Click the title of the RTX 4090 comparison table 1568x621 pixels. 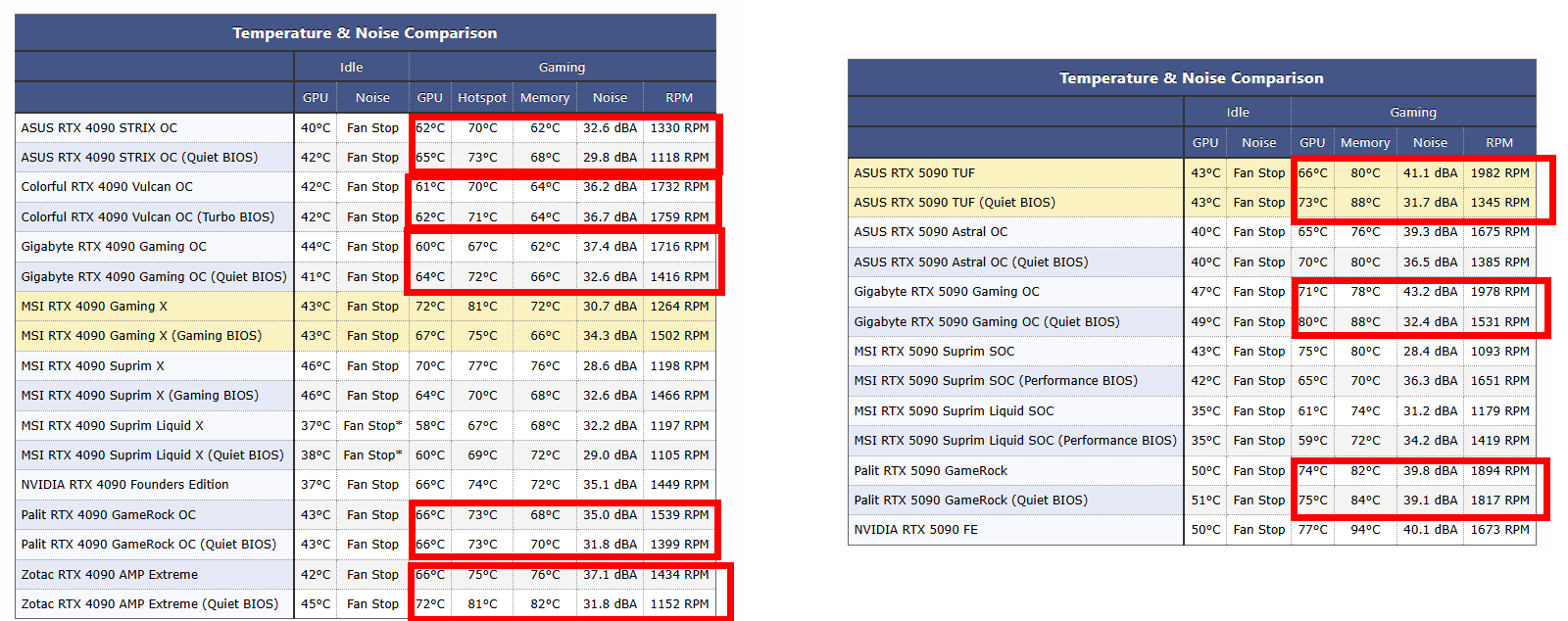[365, 32]
